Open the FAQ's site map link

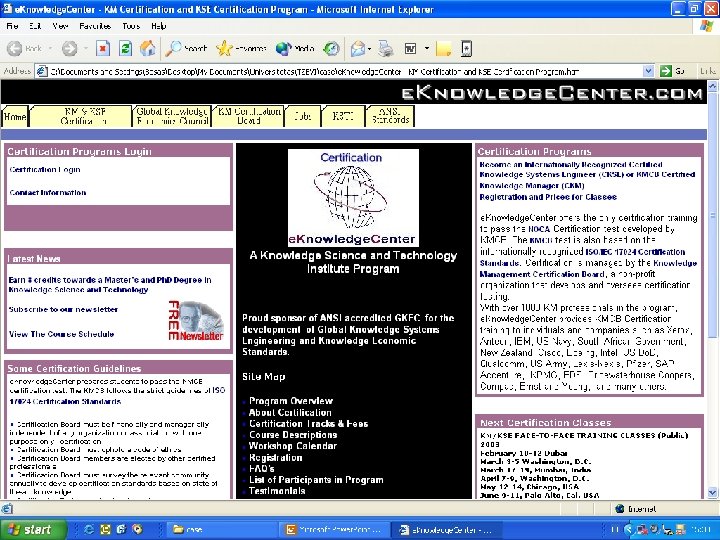coord(261,468)
